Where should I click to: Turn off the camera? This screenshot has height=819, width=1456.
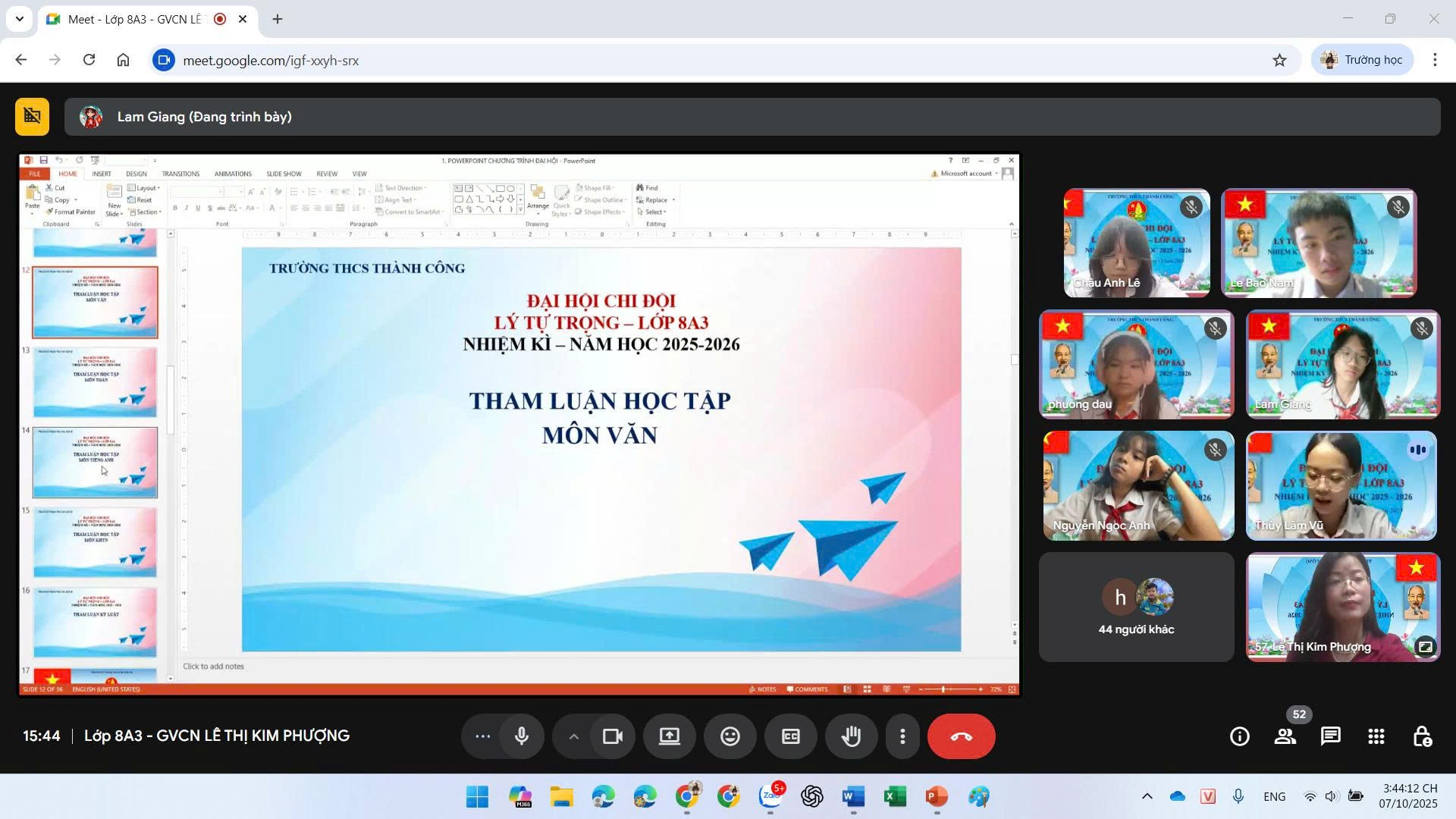point(612,736)
